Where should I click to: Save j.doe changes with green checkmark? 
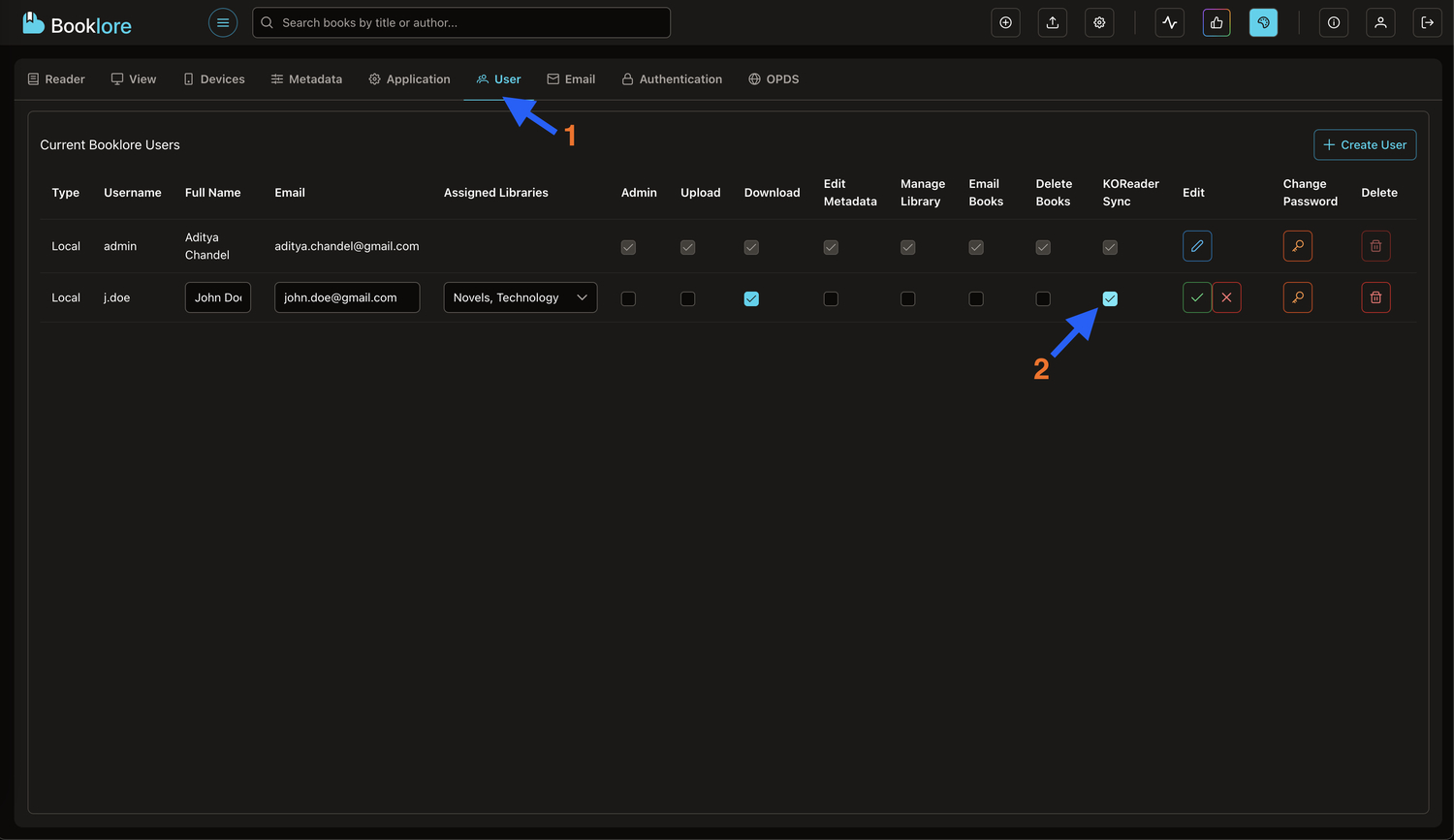(x=1197, y=297)
